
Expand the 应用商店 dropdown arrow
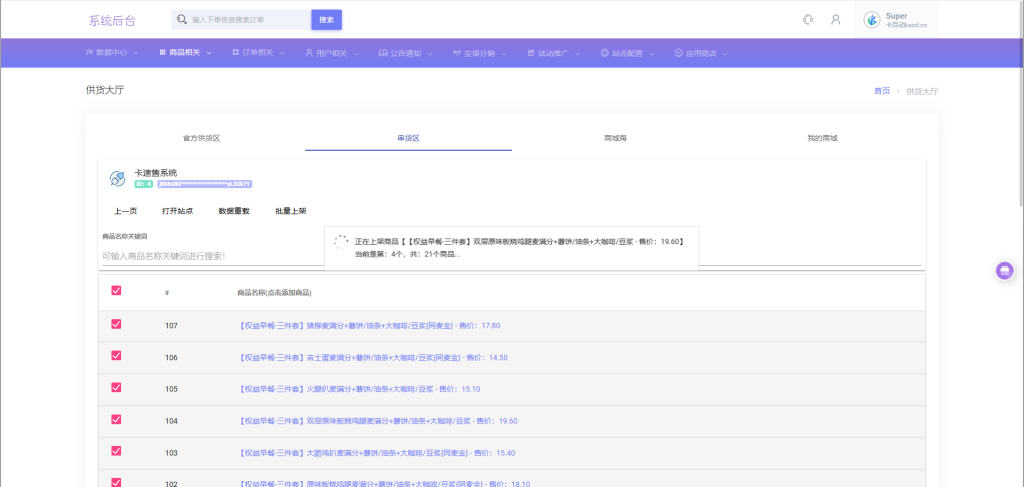tap(725, 54)
